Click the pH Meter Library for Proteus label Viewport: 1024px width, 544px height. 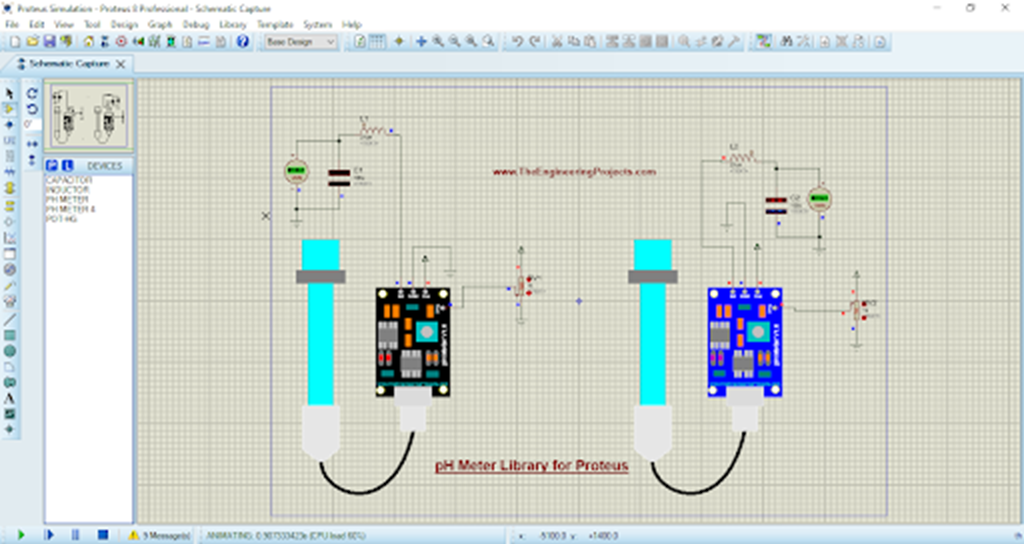532,466
